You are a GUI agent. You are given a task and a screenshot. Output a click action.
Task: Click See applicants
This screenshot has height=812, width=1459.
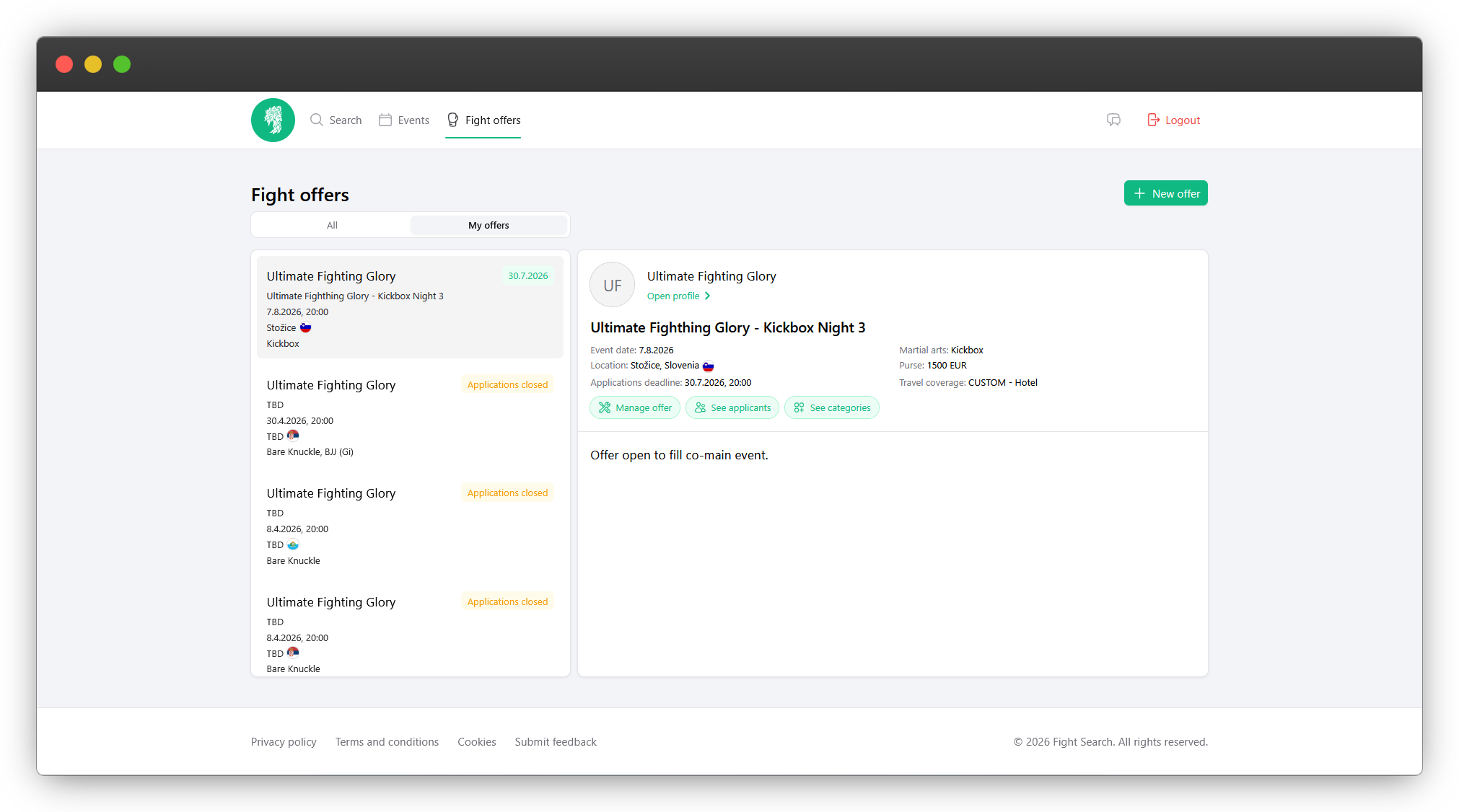pyautogui.click(x=732, y=407)
